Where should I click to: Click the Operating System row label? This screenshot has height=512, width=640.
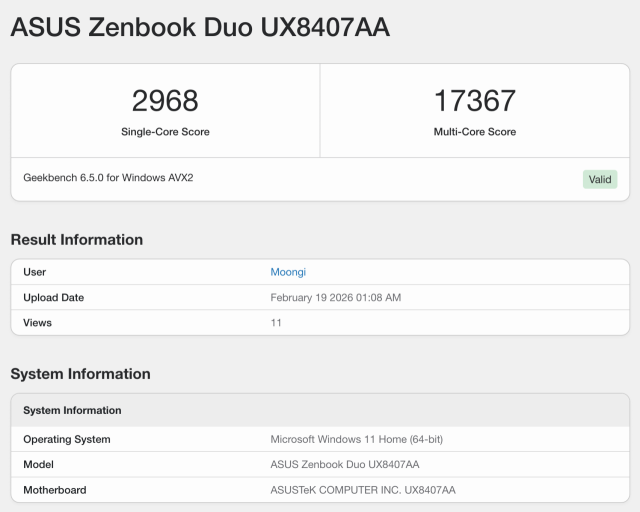[x=67, y=439]
